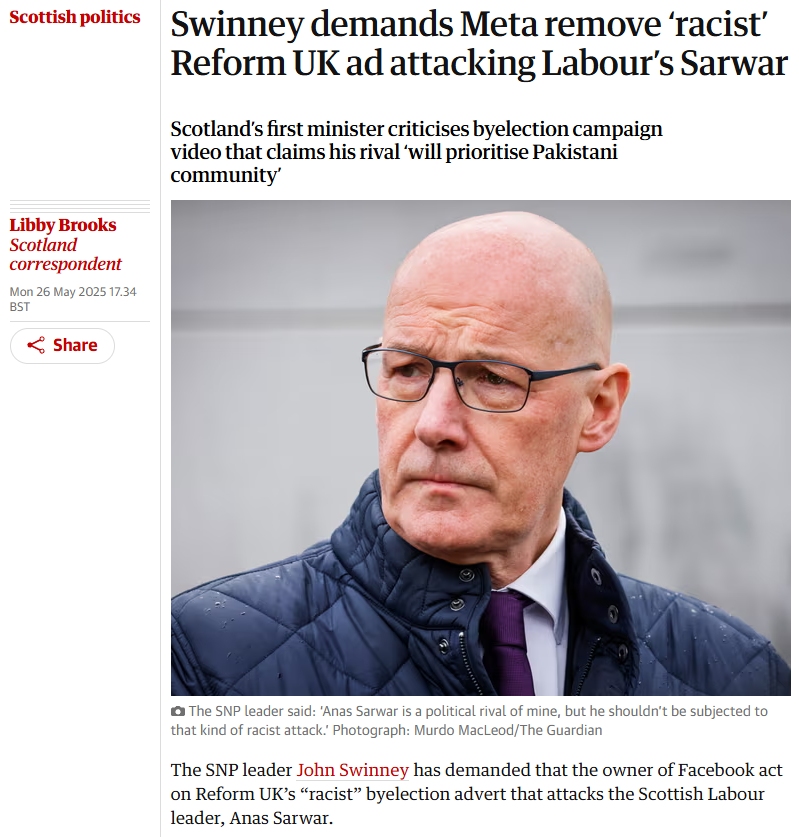
Task: Click the caption beginning "The SNP leader said"
Action: [469, 721]
